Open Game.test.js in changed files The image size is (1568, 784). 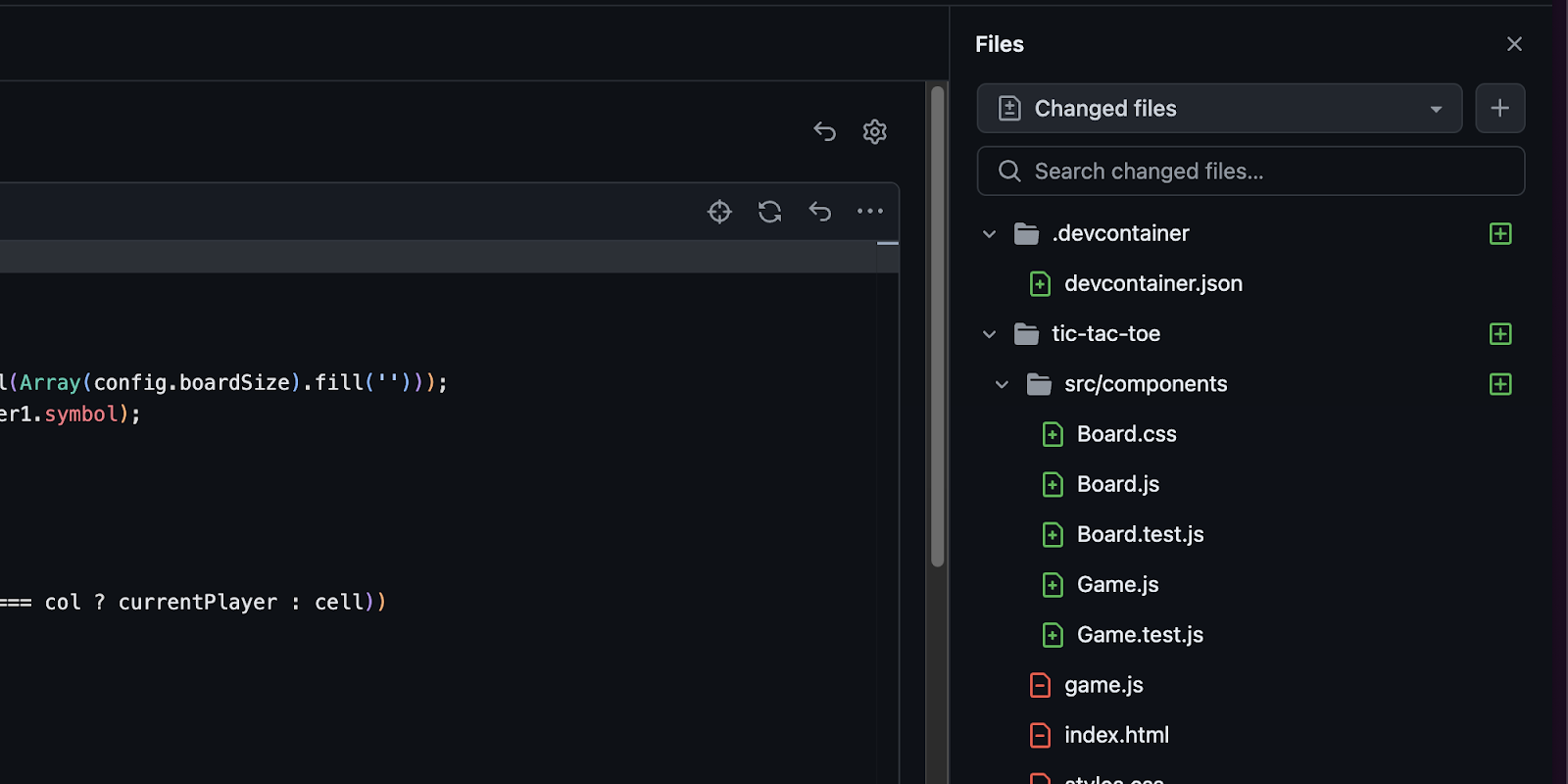(x=1140, y=634)
